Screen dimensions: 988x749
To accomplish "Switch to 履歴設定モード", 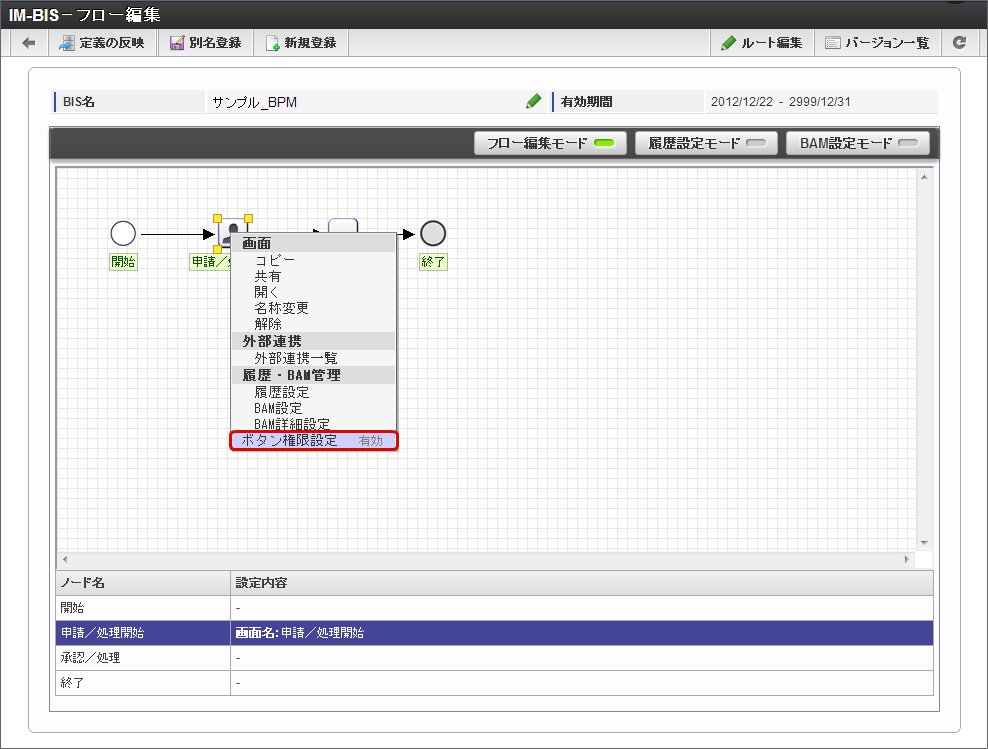I will [706, 143].
